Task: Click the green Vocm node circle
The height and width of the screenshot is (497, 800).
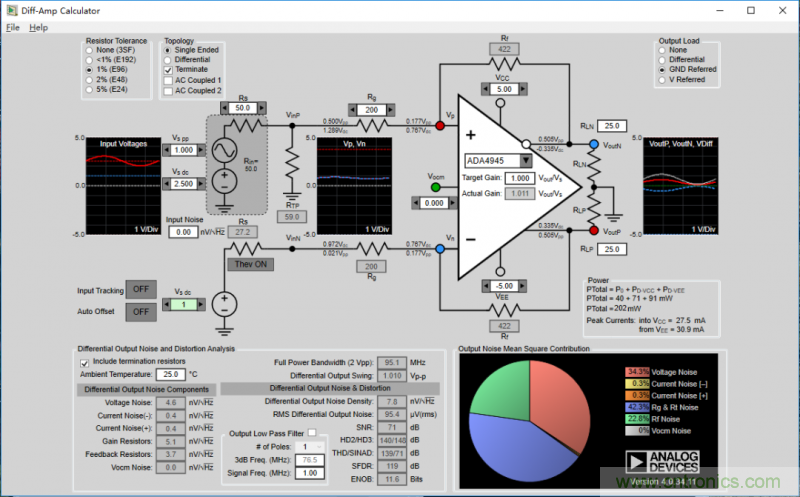Action: (x=436, y=186)
